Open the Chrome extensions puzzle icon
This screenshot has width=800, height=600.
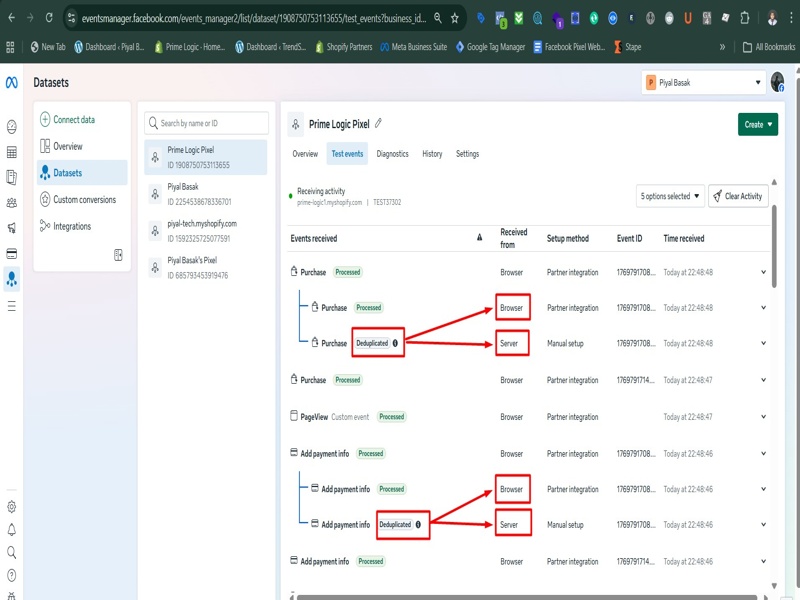point(744,18)
